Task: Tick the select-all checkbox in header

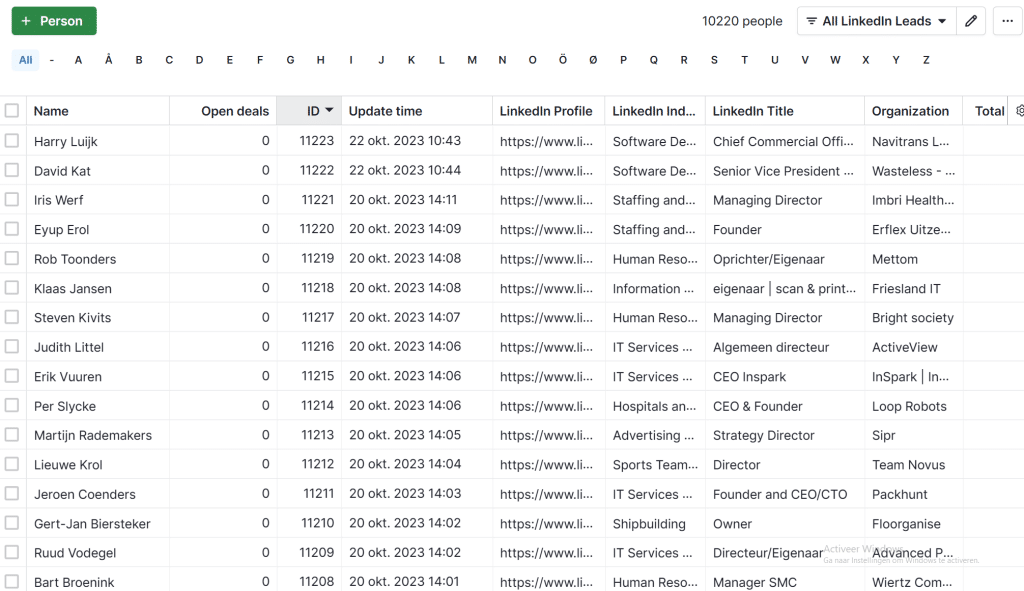Action: click(x=12, y=111)
